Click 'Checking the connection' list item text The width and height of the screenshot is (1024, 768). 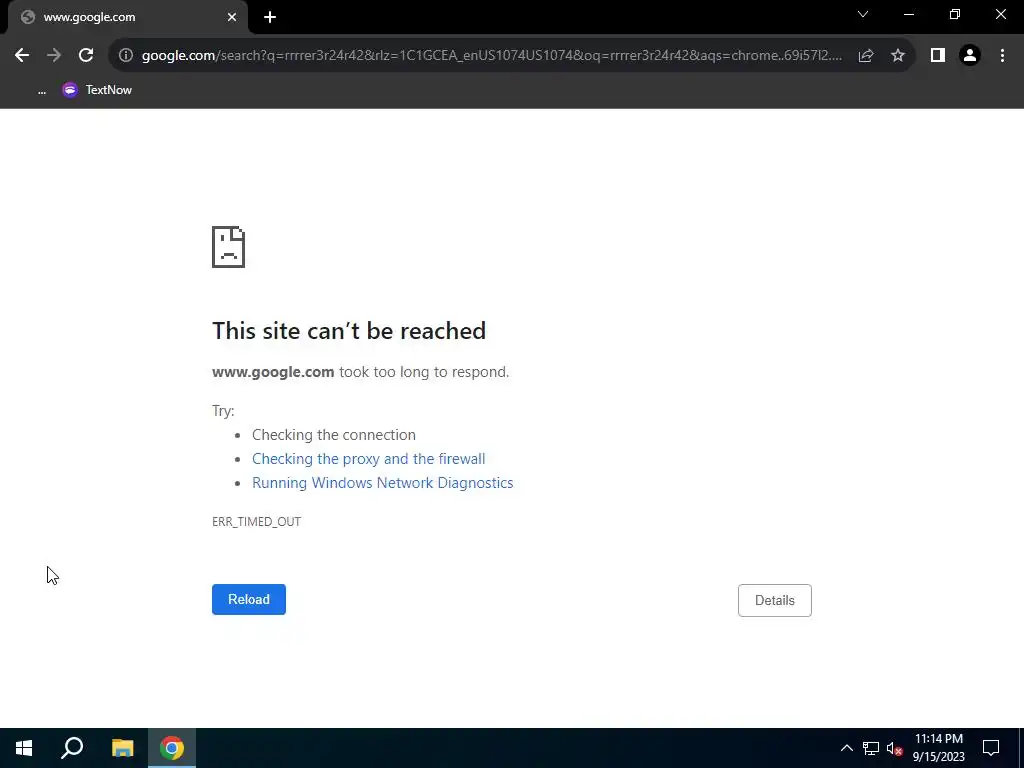click(334, 435)
